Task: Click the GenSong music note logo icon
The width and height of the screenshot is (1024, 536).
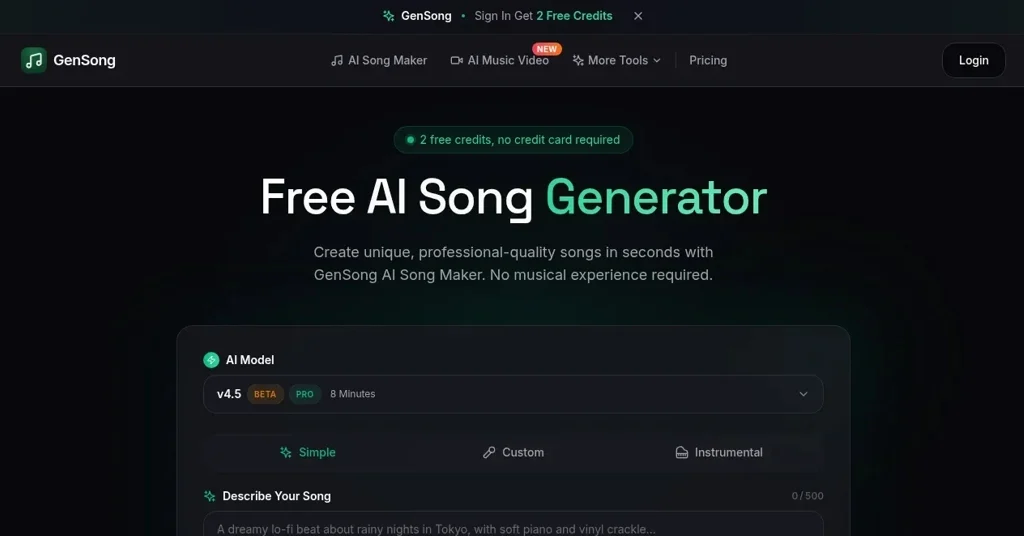Action: click(x=33, y=60)
